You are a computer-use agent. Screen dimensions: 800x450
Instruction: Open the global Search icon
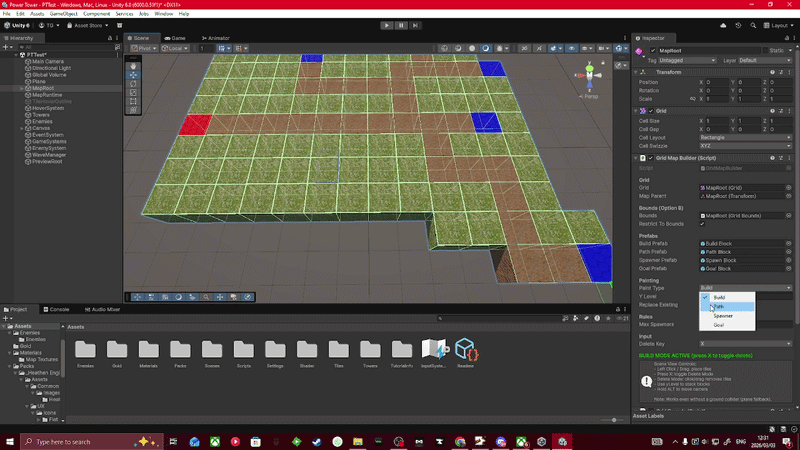point(753,26)
